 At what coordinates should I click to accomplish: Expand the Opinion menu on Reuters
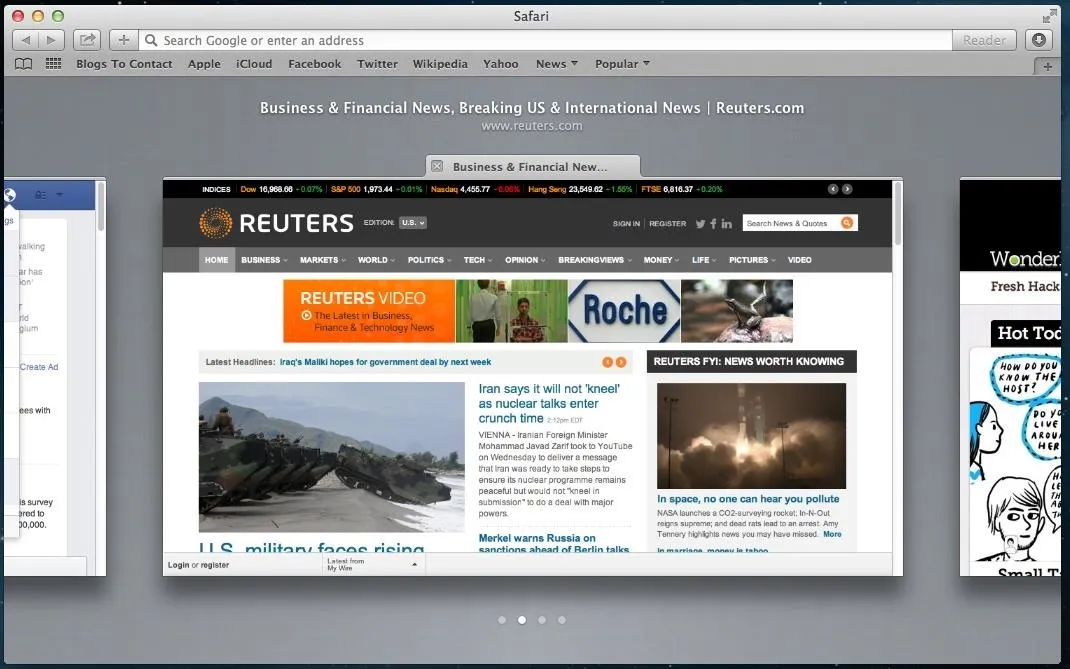click(525, 260)
